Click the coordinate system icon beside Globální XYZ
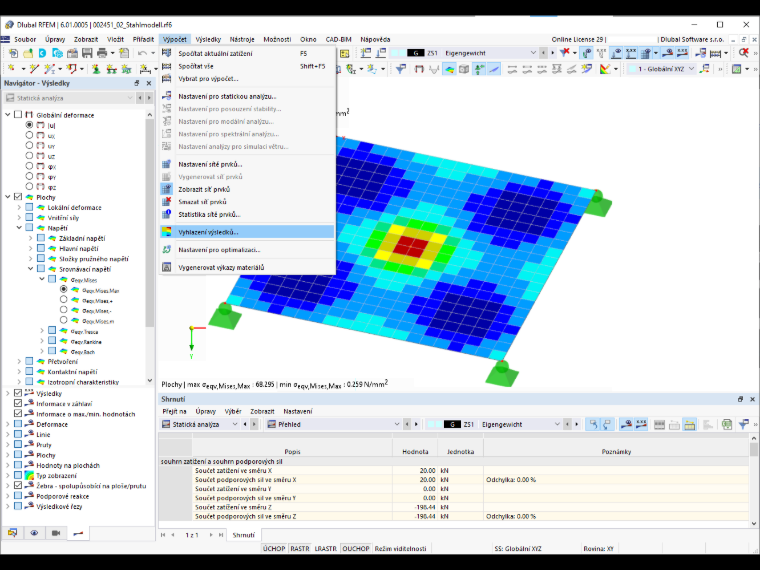760x570 pixels. click(705, 69)
